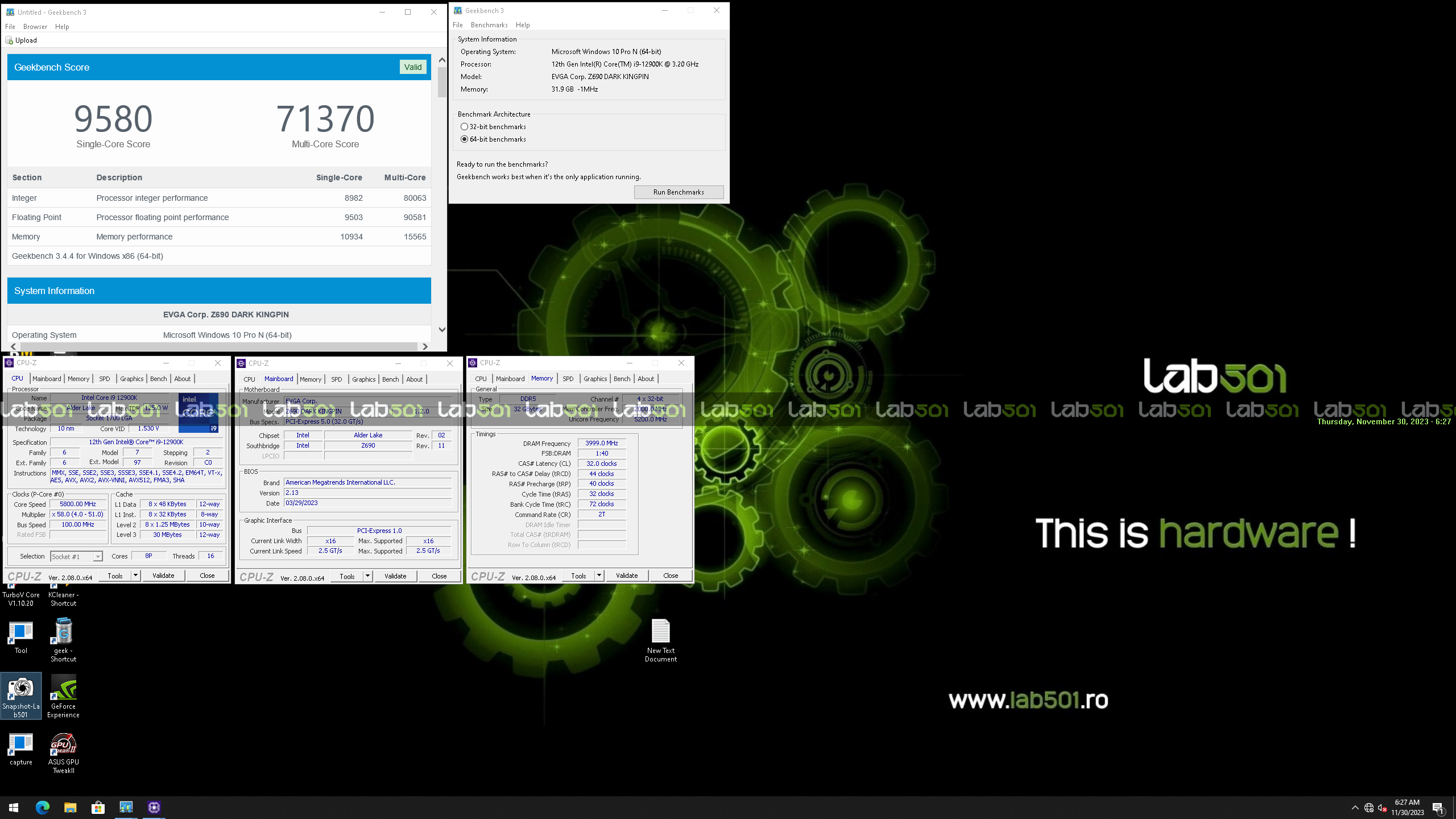Open the ASUS GPU TweakII icon
The width and height of the screenshot is (1456, 819).
[63, 752]
